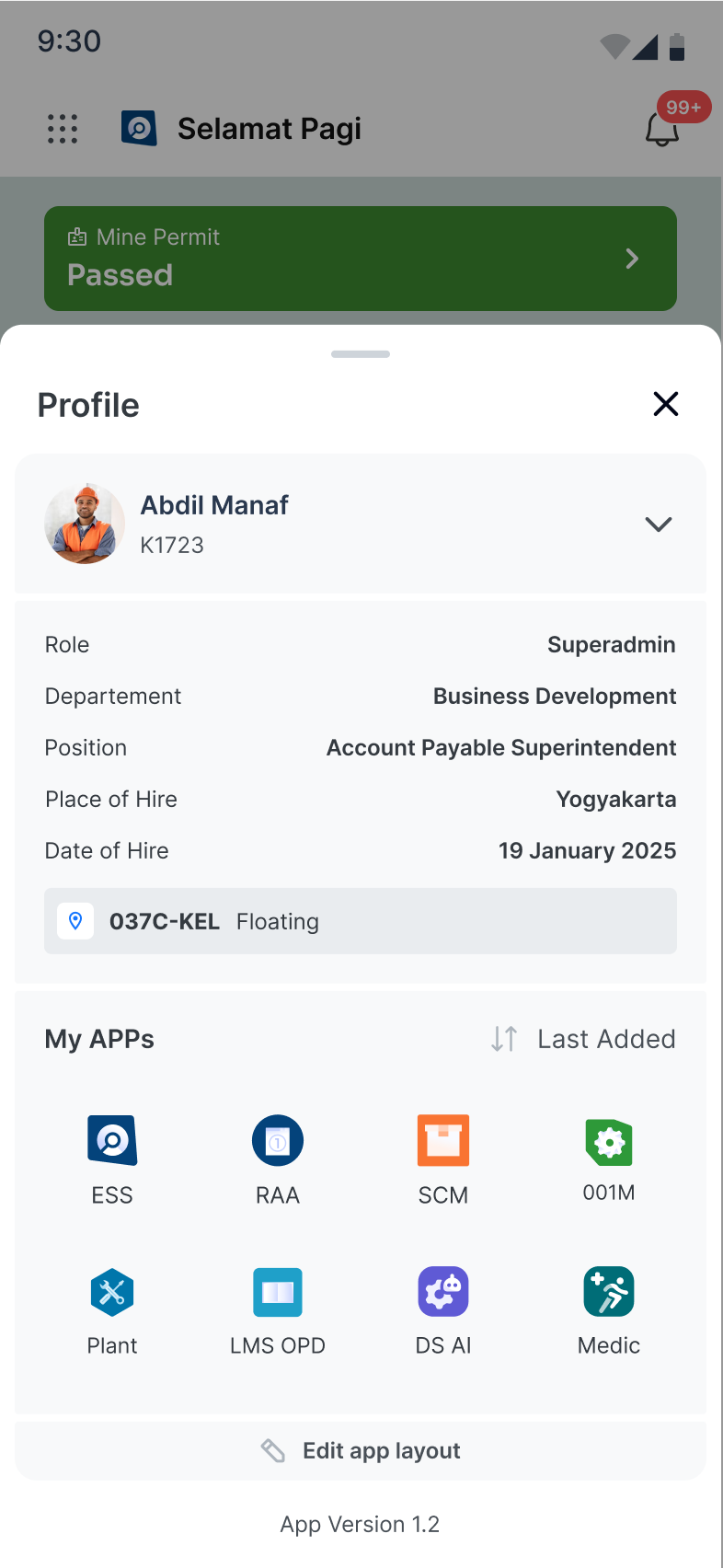Tap the notification bell icon
The image size is (723, 1568).
coord(662,129)
